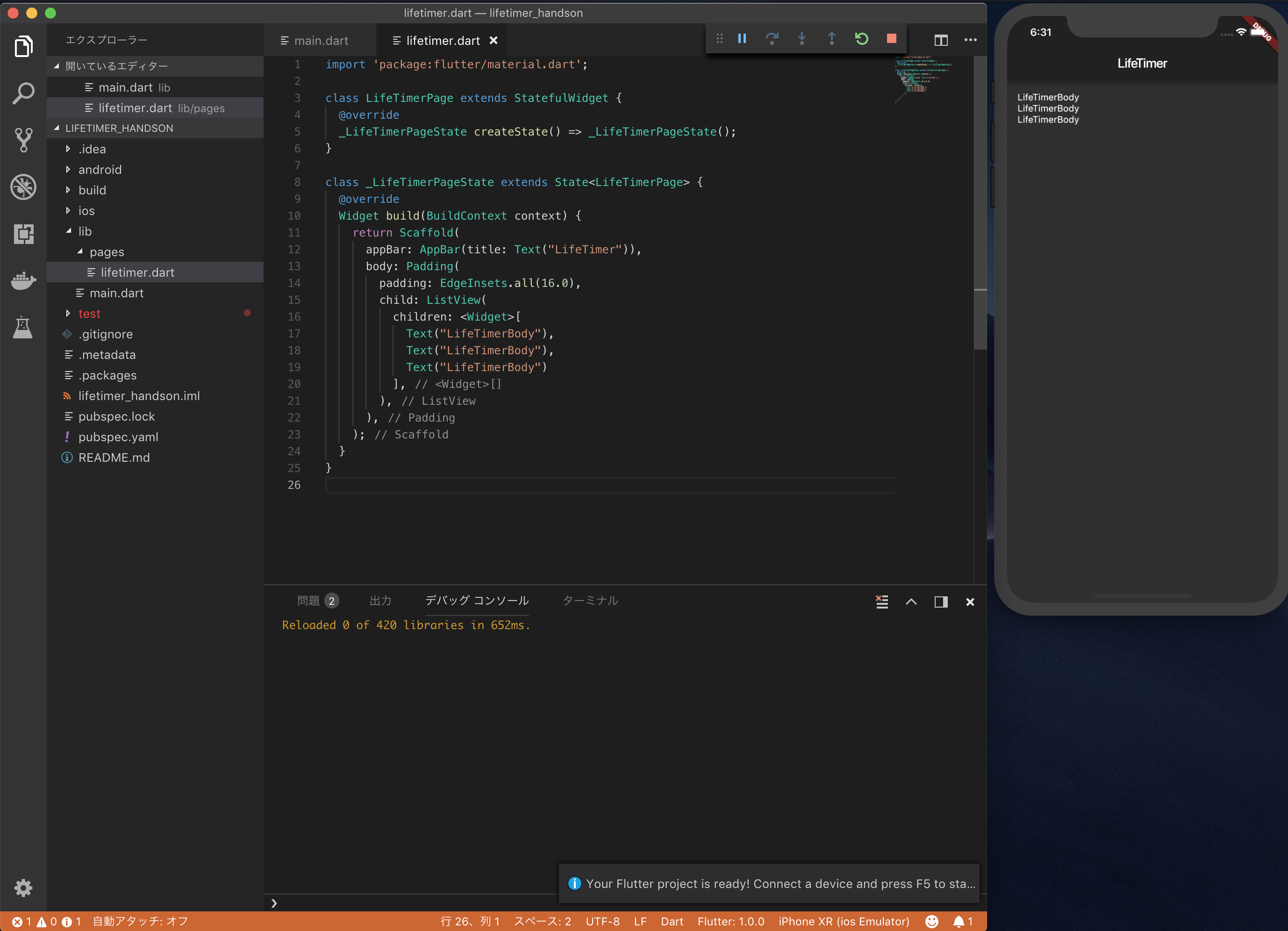The image size is (1288, 931).
Task: Open the Source Control view
Action: (23, 140)
